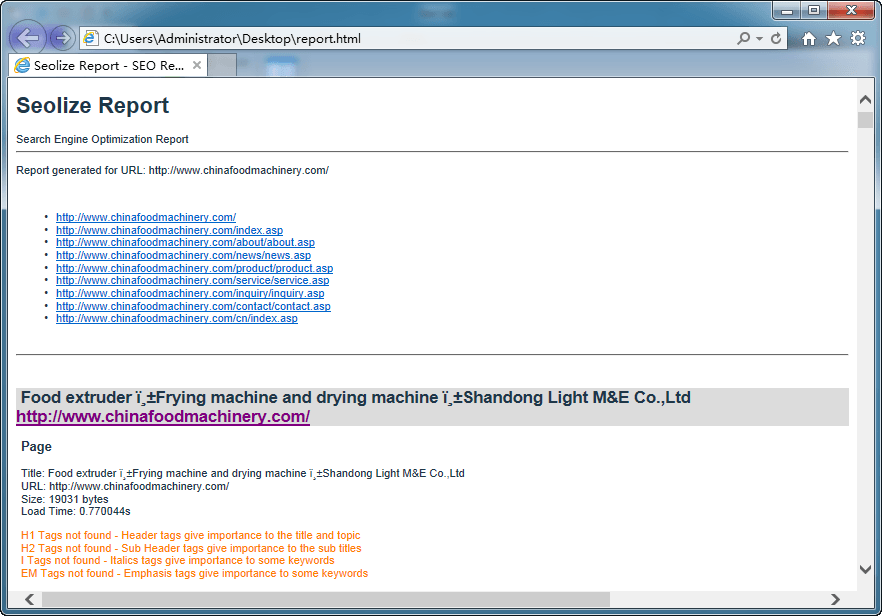
Task: Close the browser window
Action: (851, 11)
